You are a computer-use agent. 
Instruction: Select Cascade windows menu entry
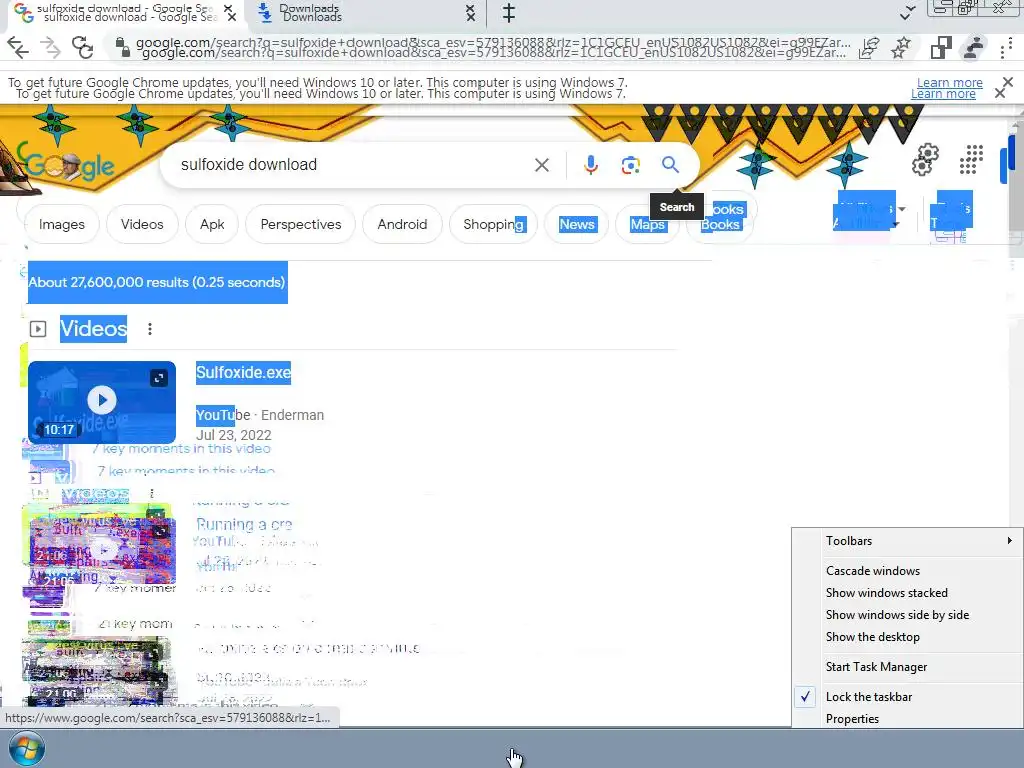tap(872, 571)
